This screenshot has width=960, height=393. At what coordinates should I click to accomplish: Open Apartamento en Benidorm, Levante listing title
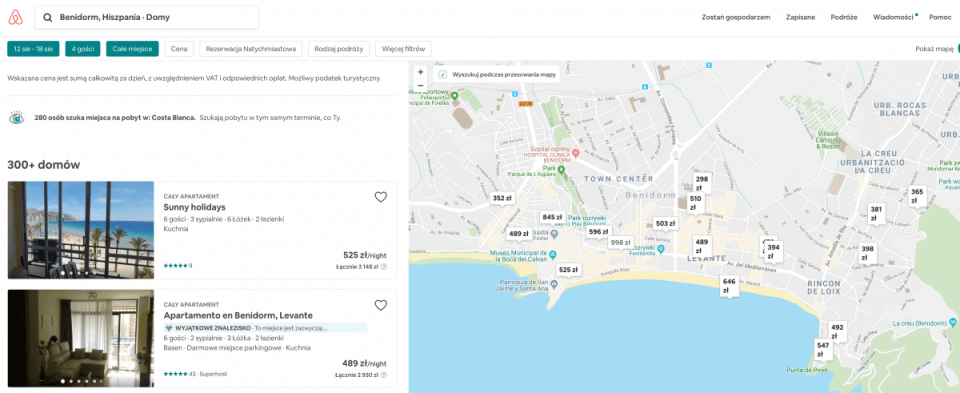238,315
